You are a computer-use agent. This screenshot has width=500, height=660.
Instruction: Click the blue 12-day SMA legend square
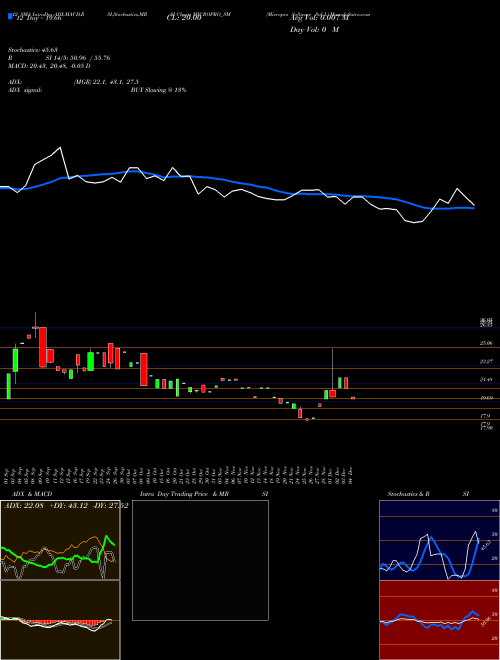click(11, 16)
